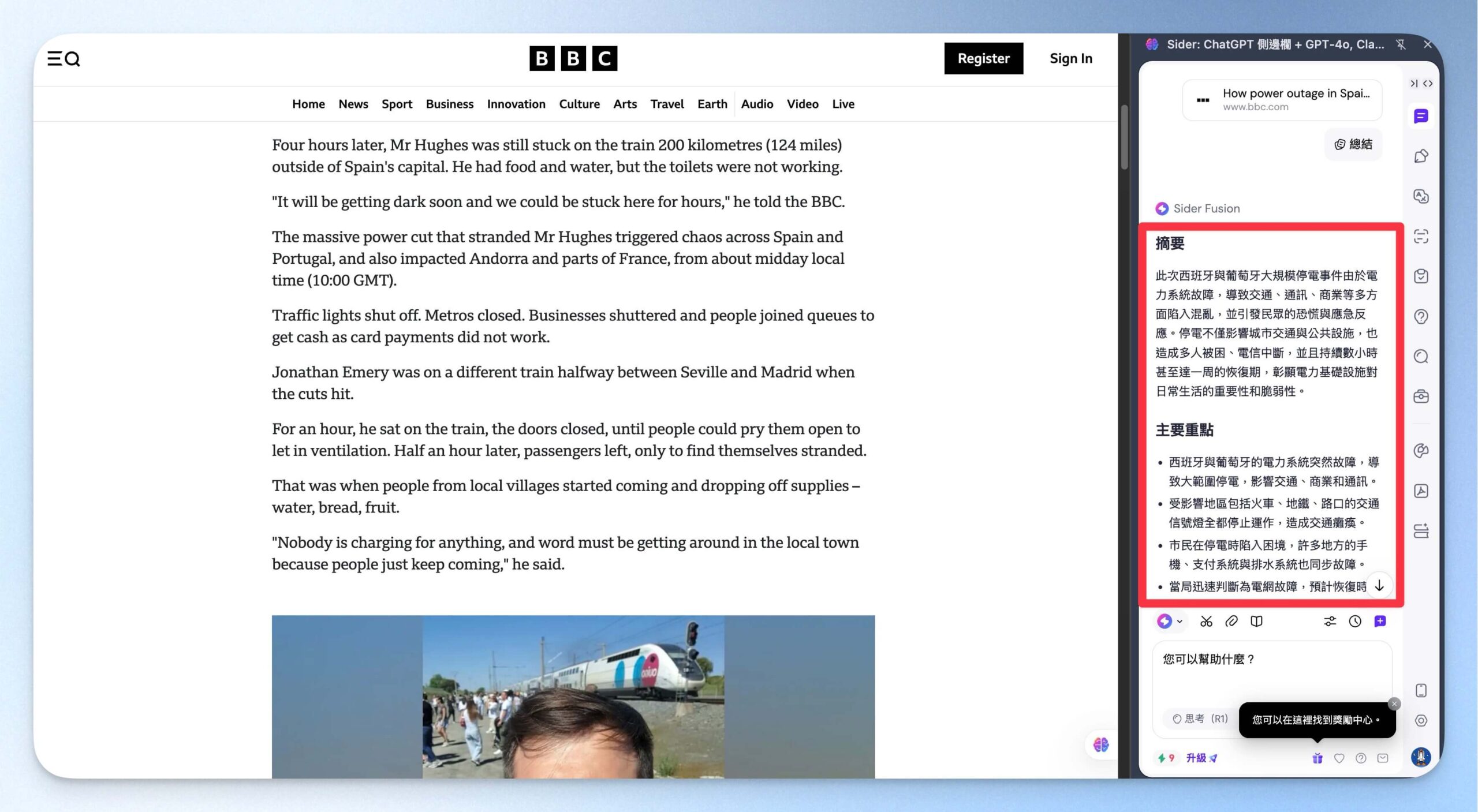Click the 總結 summarize button
The width and height of the screenshot is (1478, 812).
pos(1353,144)
